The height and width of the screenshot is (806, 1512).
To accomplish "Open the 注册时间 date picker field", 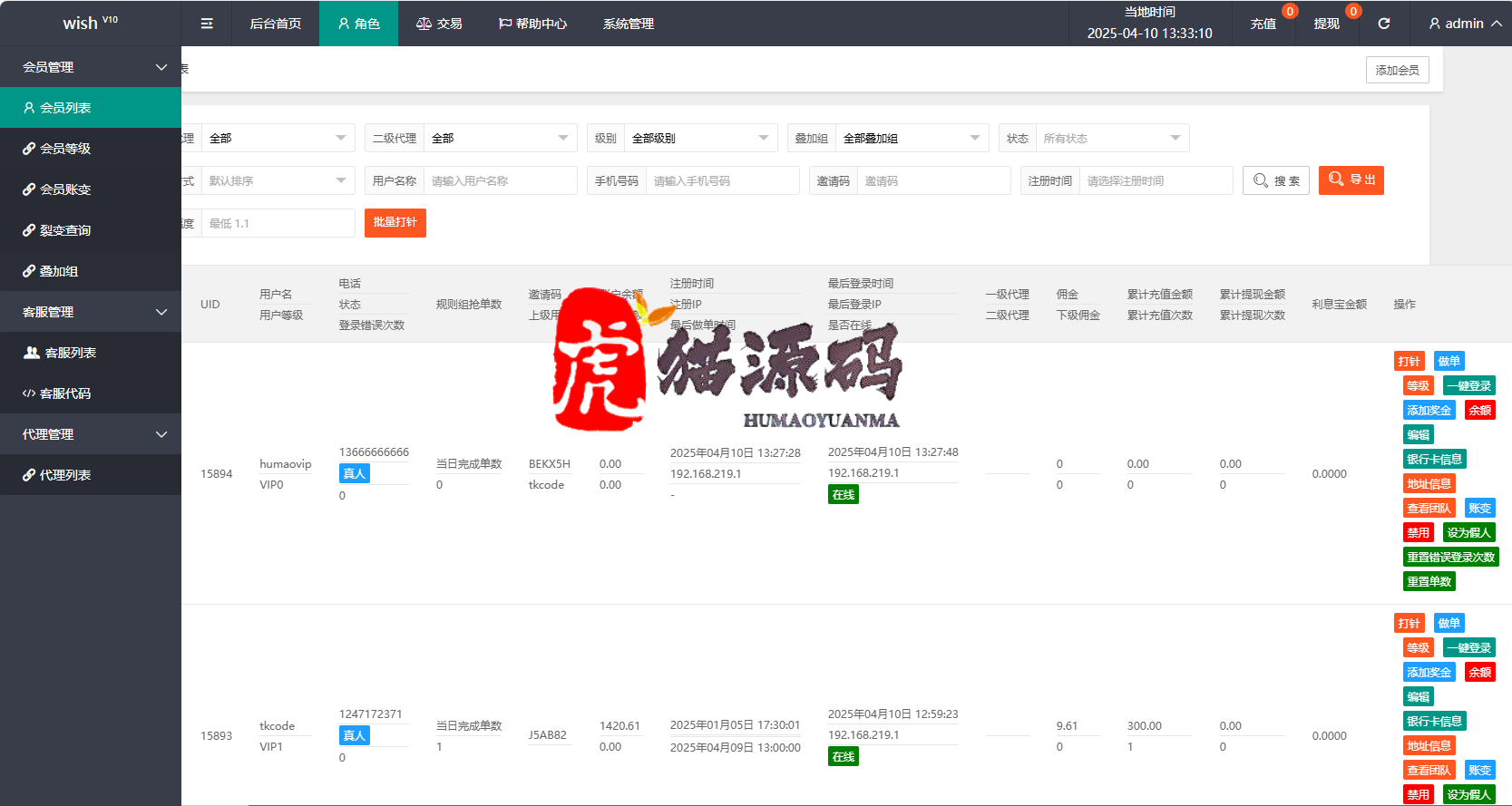I will 1156,180.
